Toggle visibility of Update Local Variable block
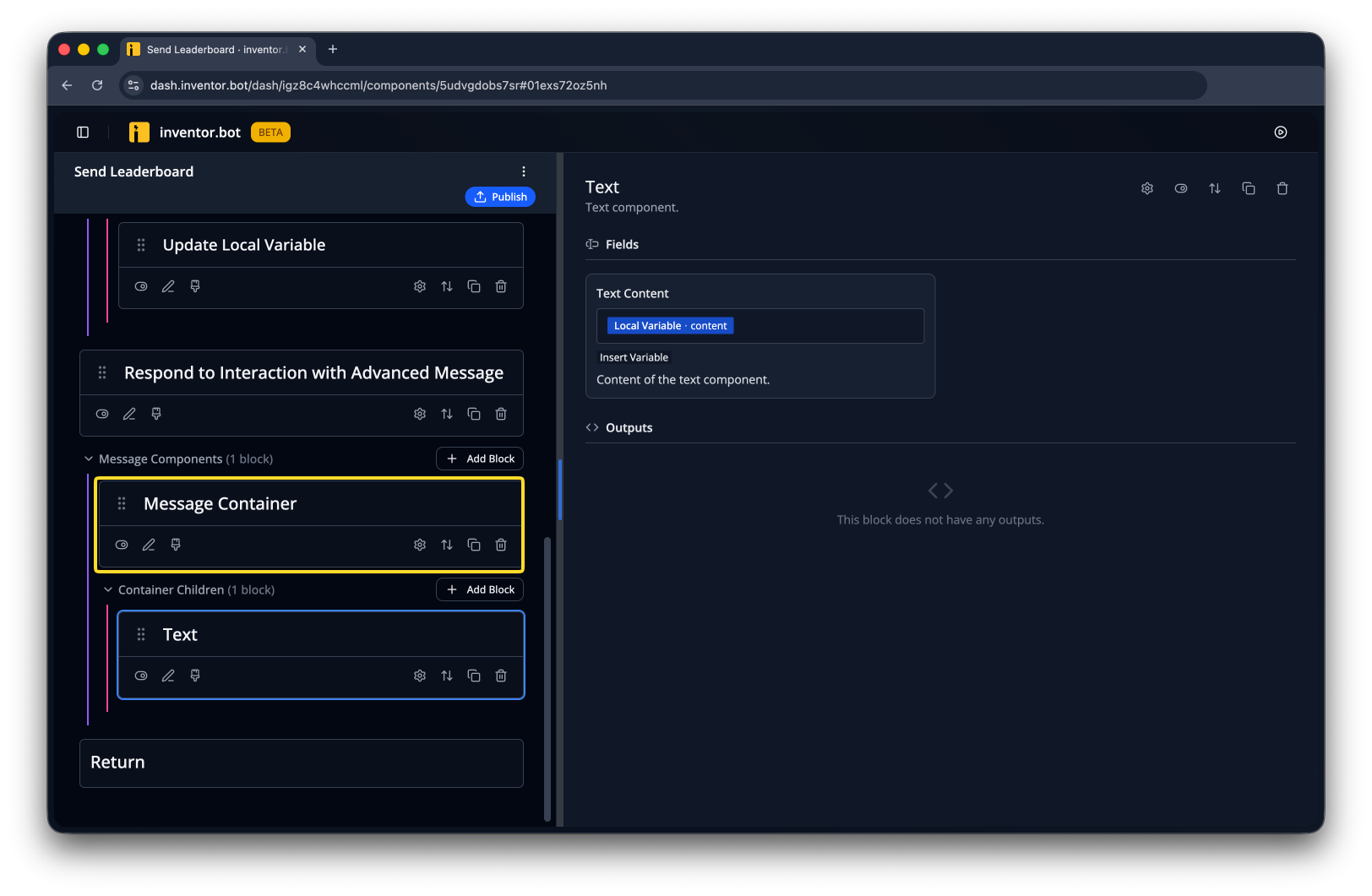The height and width of the screenshot is (896, 1372). coord(141,287)
